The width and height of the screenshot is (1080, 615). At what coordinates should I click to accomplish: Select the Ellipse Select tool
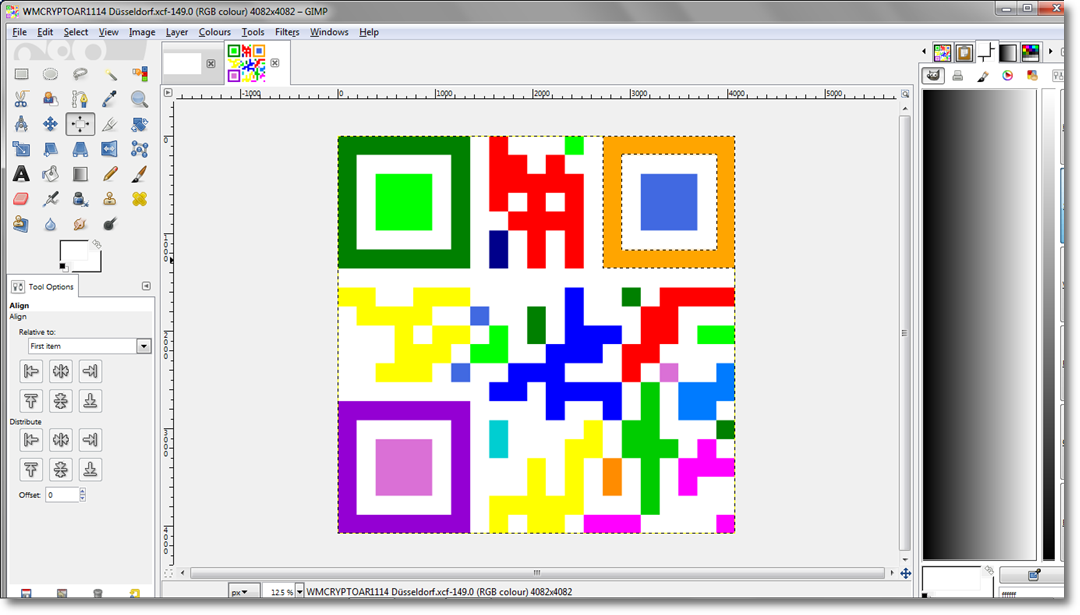[x=50, y=74]
